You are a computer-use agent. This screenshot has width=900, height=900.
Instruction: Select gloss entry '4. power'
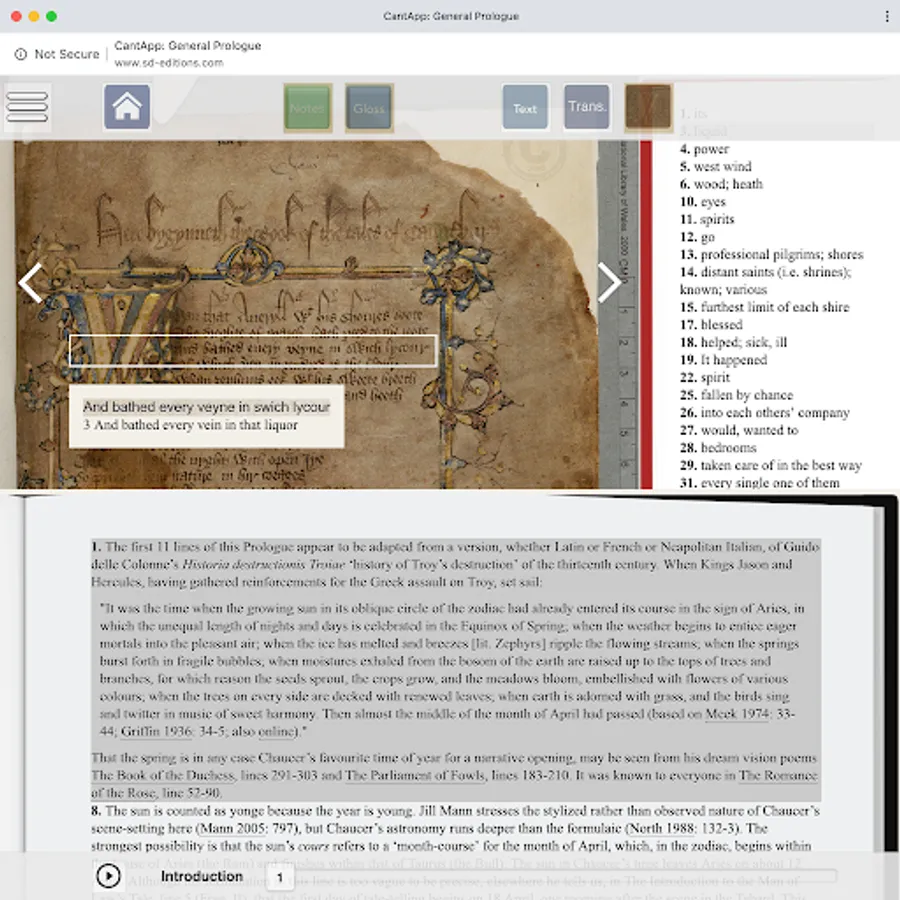pyautogui.click(x=704, y=149)
